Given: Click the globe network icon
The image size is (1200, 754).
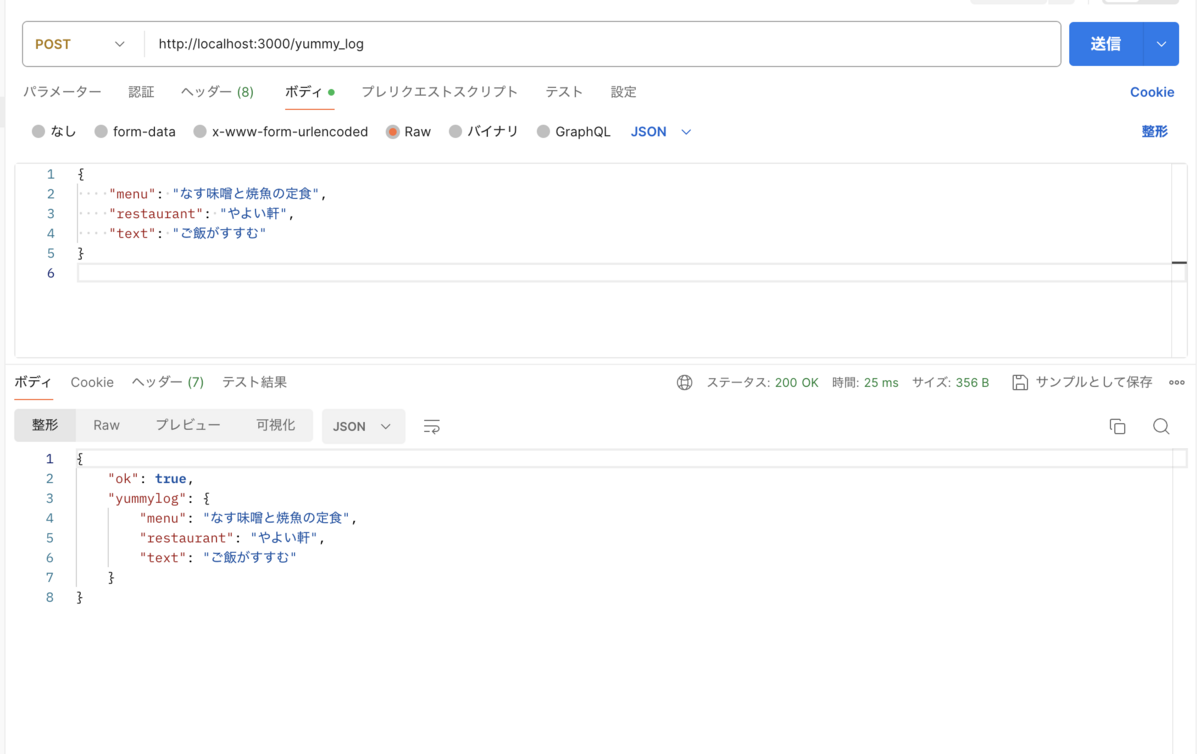Looking at the screenshot, I should click(685, 383).
